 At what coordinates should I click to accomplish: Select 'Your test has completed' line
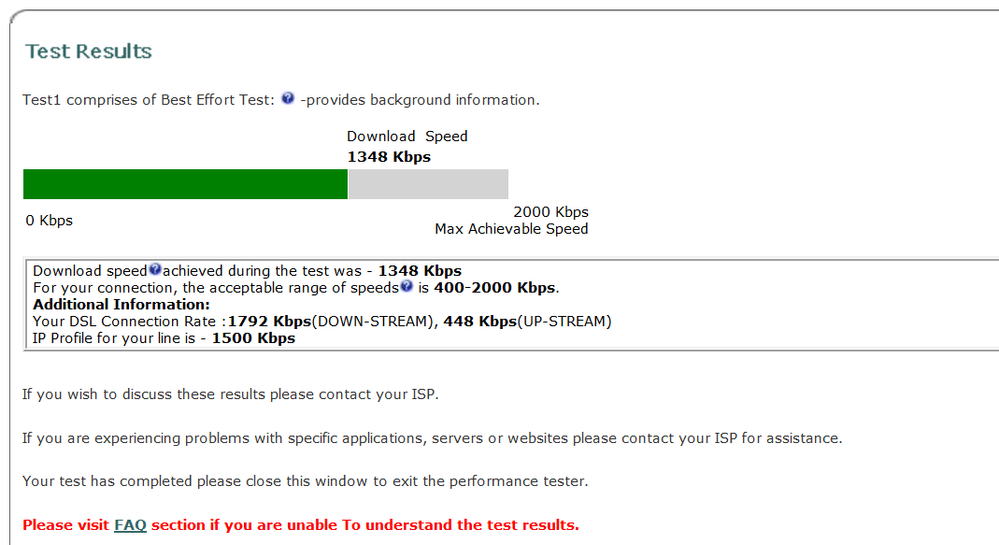click(305, 481)
